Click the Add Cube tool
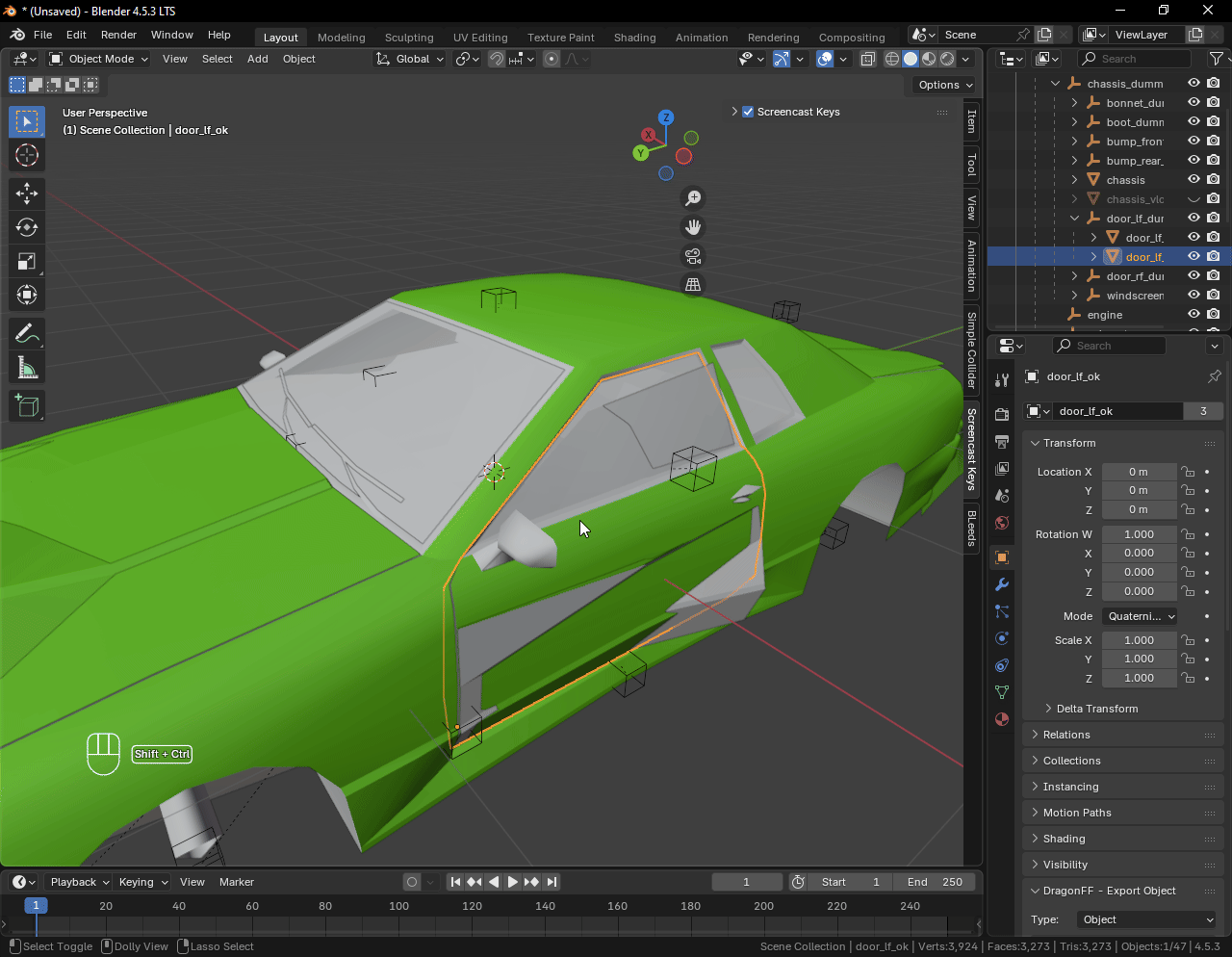The width and height of the screenshot is (1232, 957). pyautogui.click(x=27, y=405)
